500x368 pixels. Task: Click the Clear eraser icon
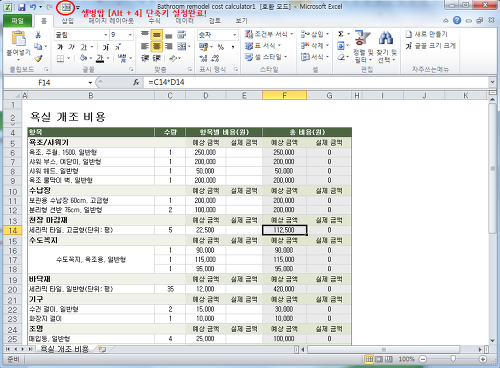[x=341, y=57]
